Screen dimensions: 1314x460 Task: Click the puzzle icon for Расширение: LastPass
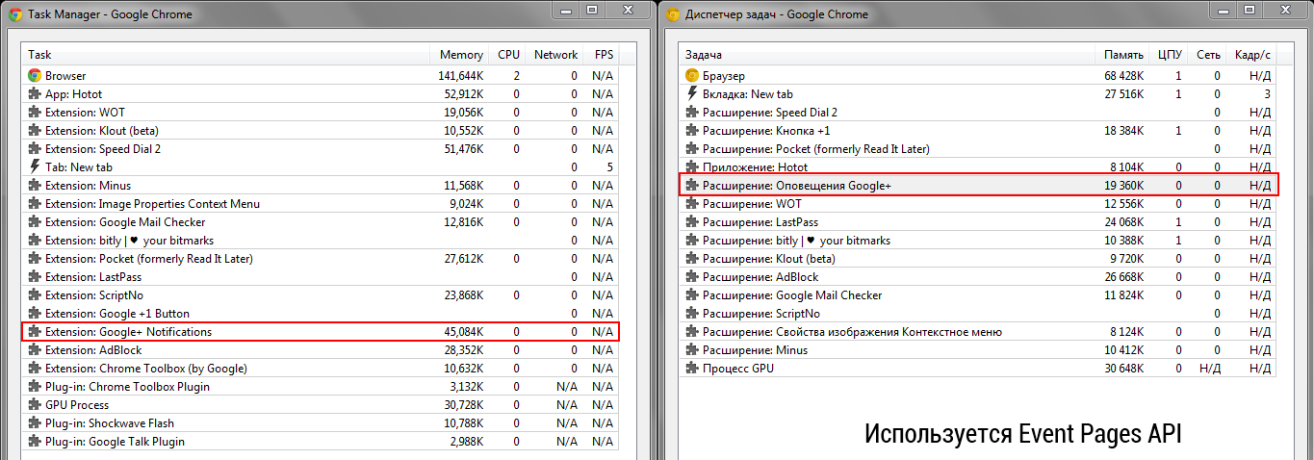(692, 222)
